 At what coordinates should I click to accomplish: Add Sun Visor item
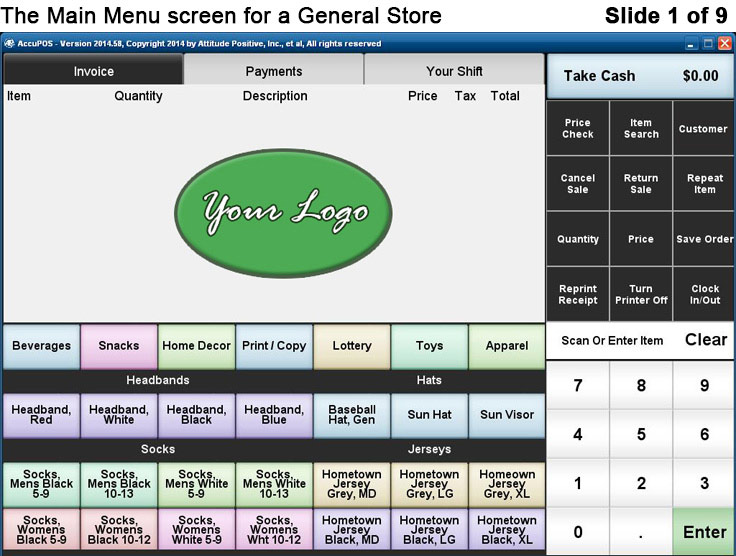click(x=507, y=415)
